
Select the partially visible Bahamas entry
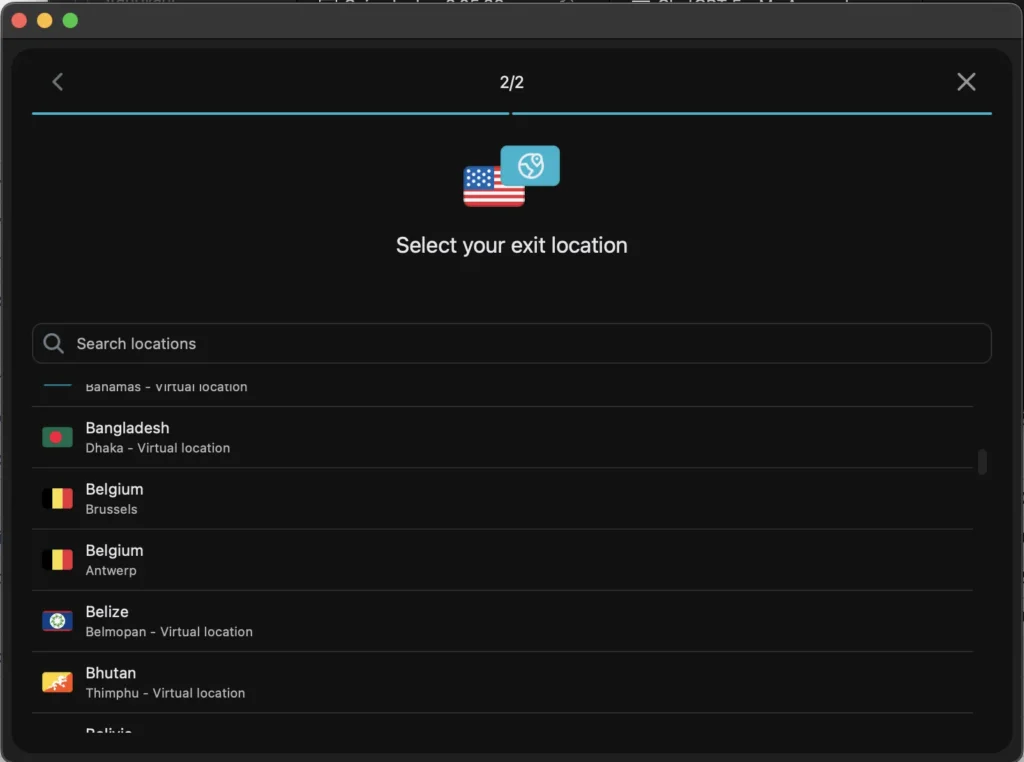point(500,389)
